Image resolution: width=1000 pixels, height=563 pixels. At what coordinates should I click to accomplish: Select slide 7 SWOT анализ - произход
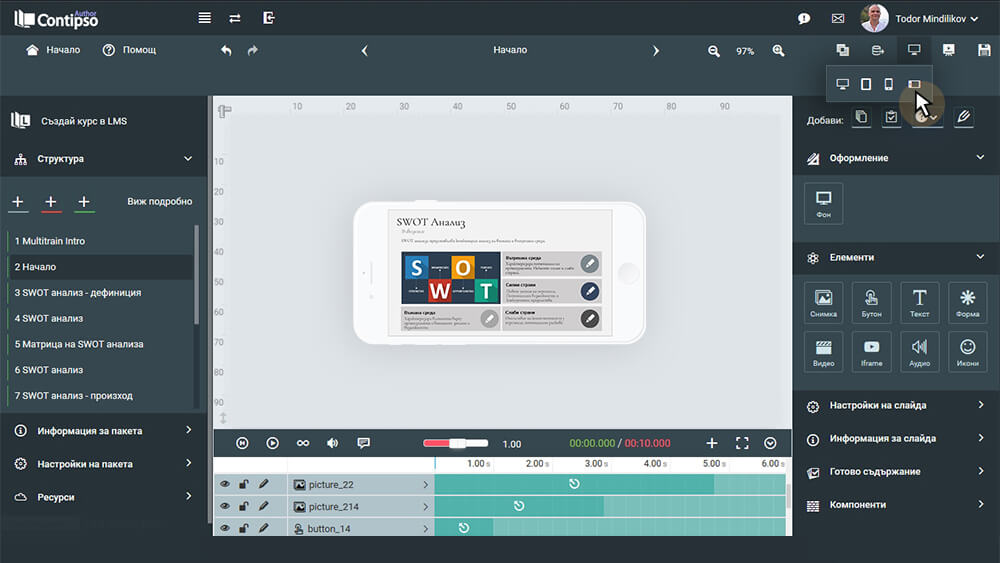tap(100, 396)
